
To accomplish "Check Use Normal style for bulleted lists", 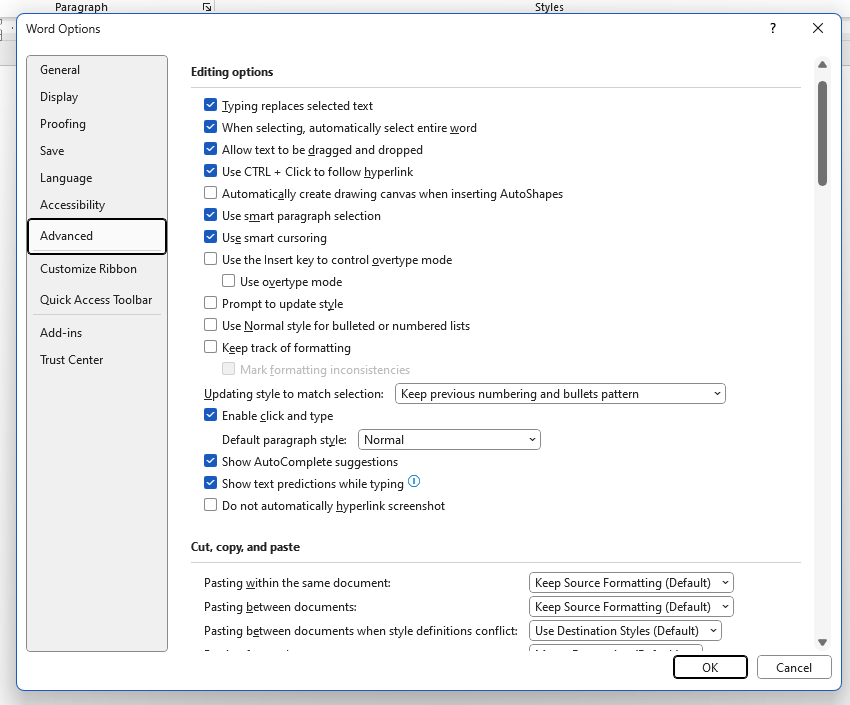I will coord(210,325).
